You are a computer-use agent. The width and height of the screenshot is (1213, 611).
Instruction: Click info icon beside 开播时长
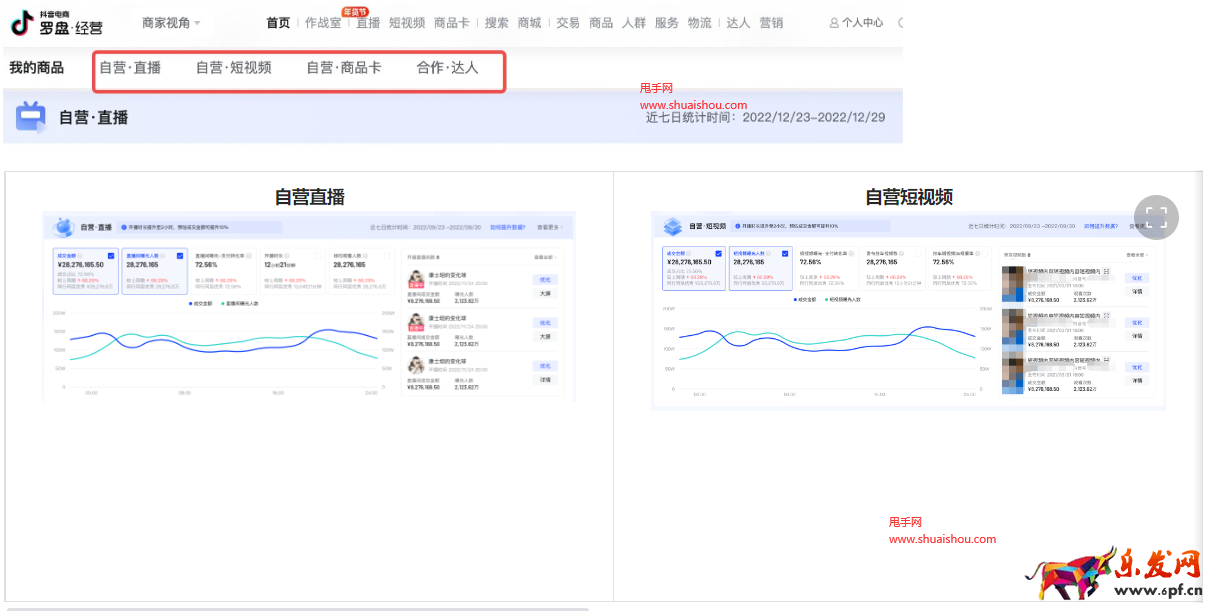287,255
